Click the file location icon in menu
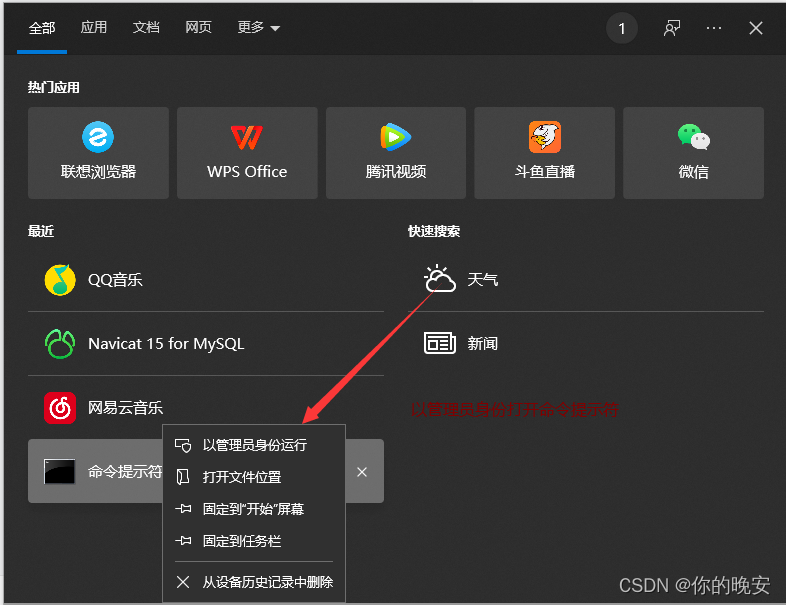The height and width of the screenshot is (605, 786). pyautogui.click(x=183, y=477)
